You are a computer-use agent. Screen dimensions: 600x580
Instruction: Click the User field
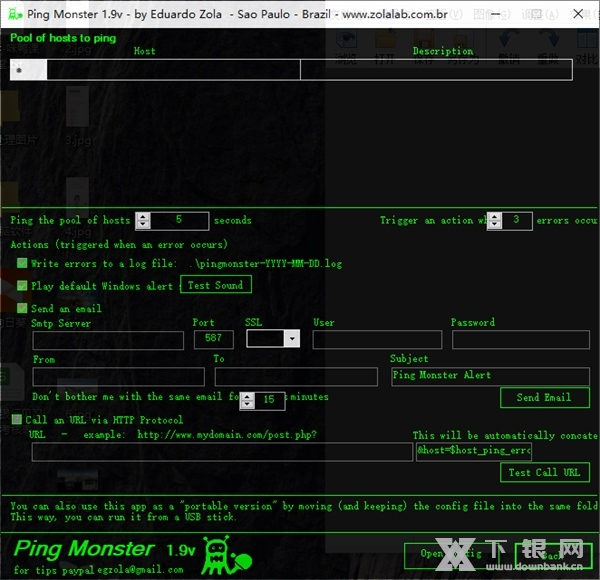[377, 340]
